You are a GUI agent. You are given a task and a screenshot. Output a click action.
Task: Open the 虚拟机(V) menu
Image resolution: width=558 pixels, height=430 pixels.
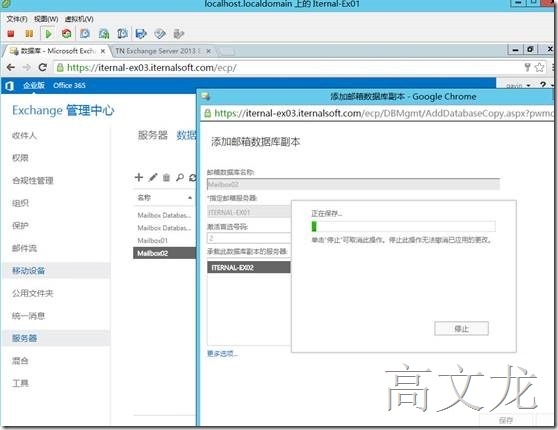(79, 19)
